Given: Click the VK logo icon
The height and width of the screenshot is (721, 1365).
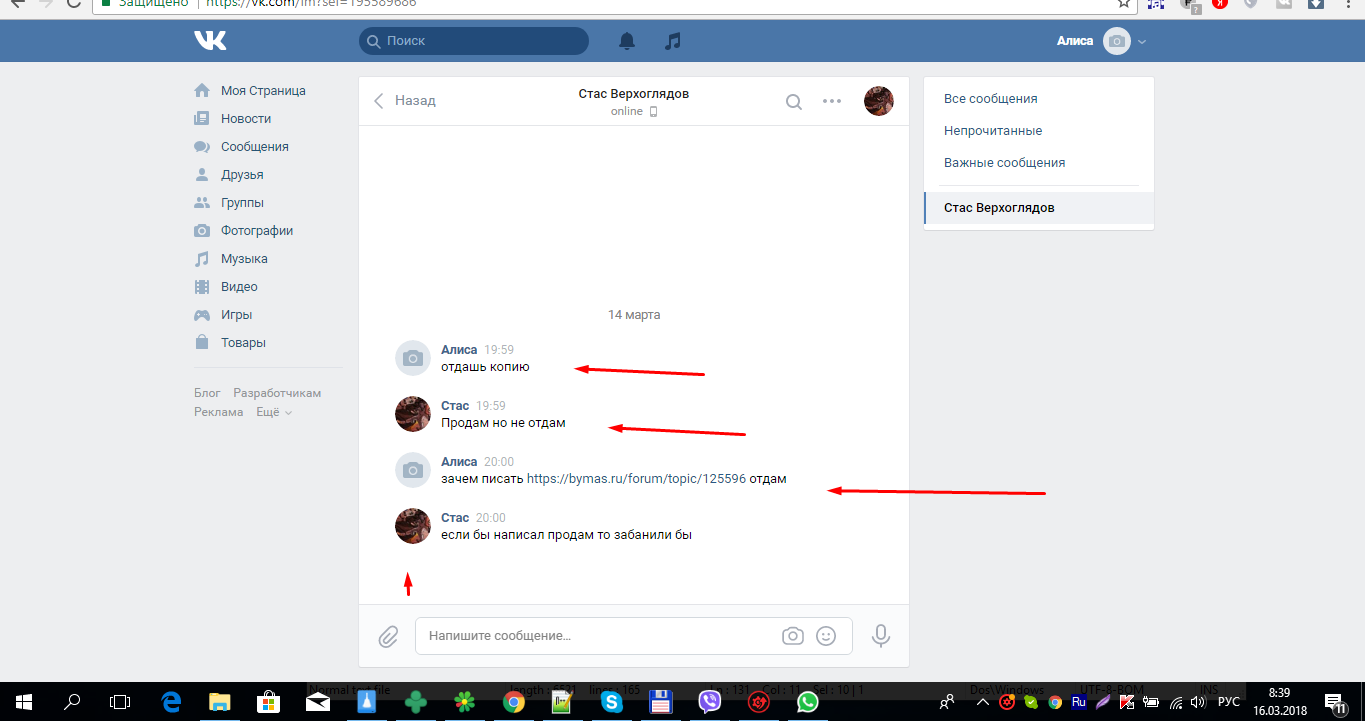Looking at the screenshot, I should click(x=210, y=40).
